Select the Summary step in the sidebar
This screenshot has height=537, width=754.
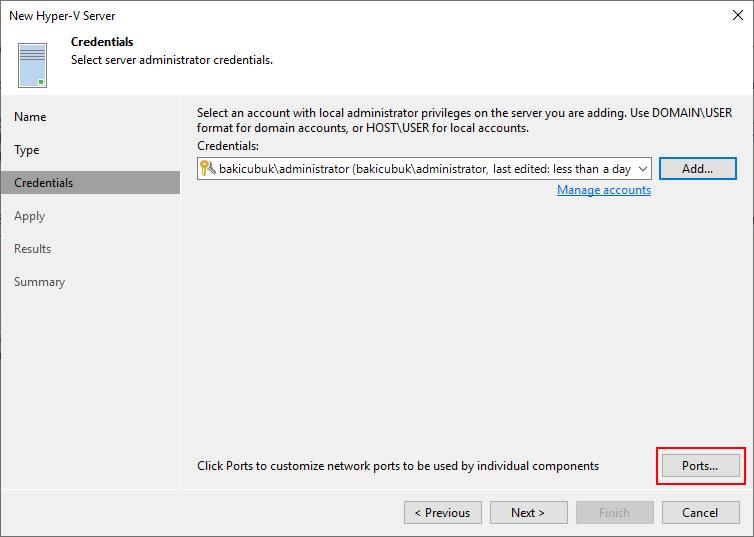pos(39,282)
